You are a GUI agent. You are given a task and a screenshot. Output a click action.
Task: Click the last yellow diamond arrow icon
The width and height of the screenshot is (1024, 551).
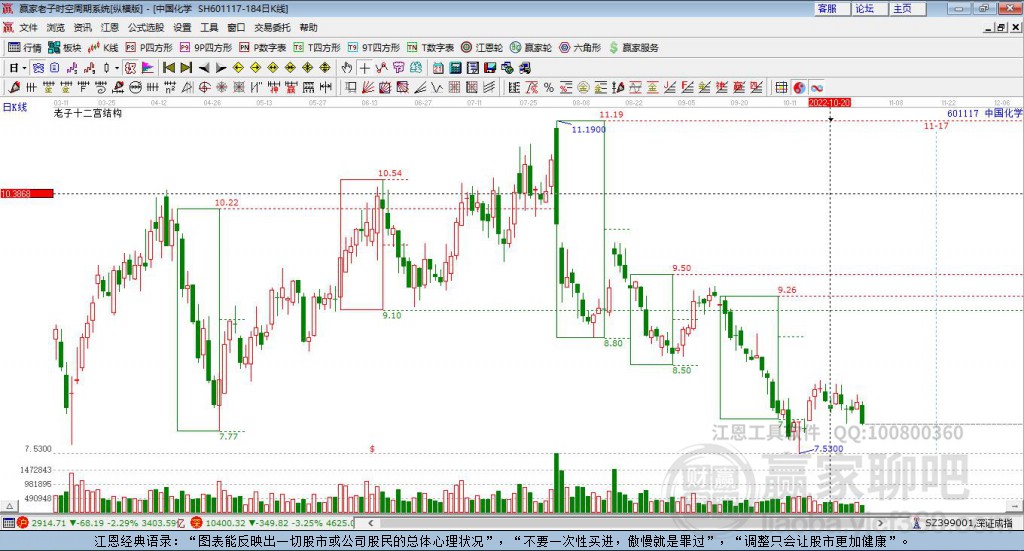point(325,68)
